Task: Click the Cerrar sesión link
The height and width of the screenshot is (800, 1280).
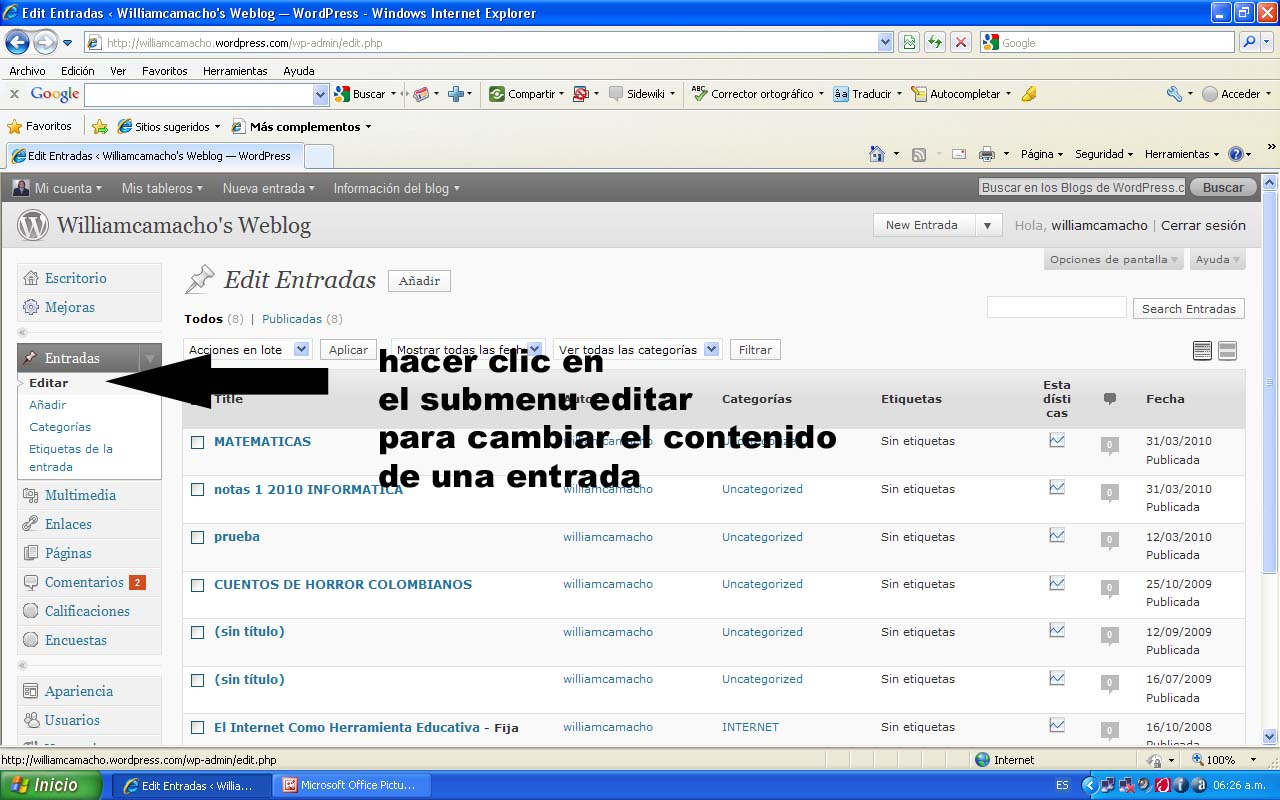Action: point(1203,225)
